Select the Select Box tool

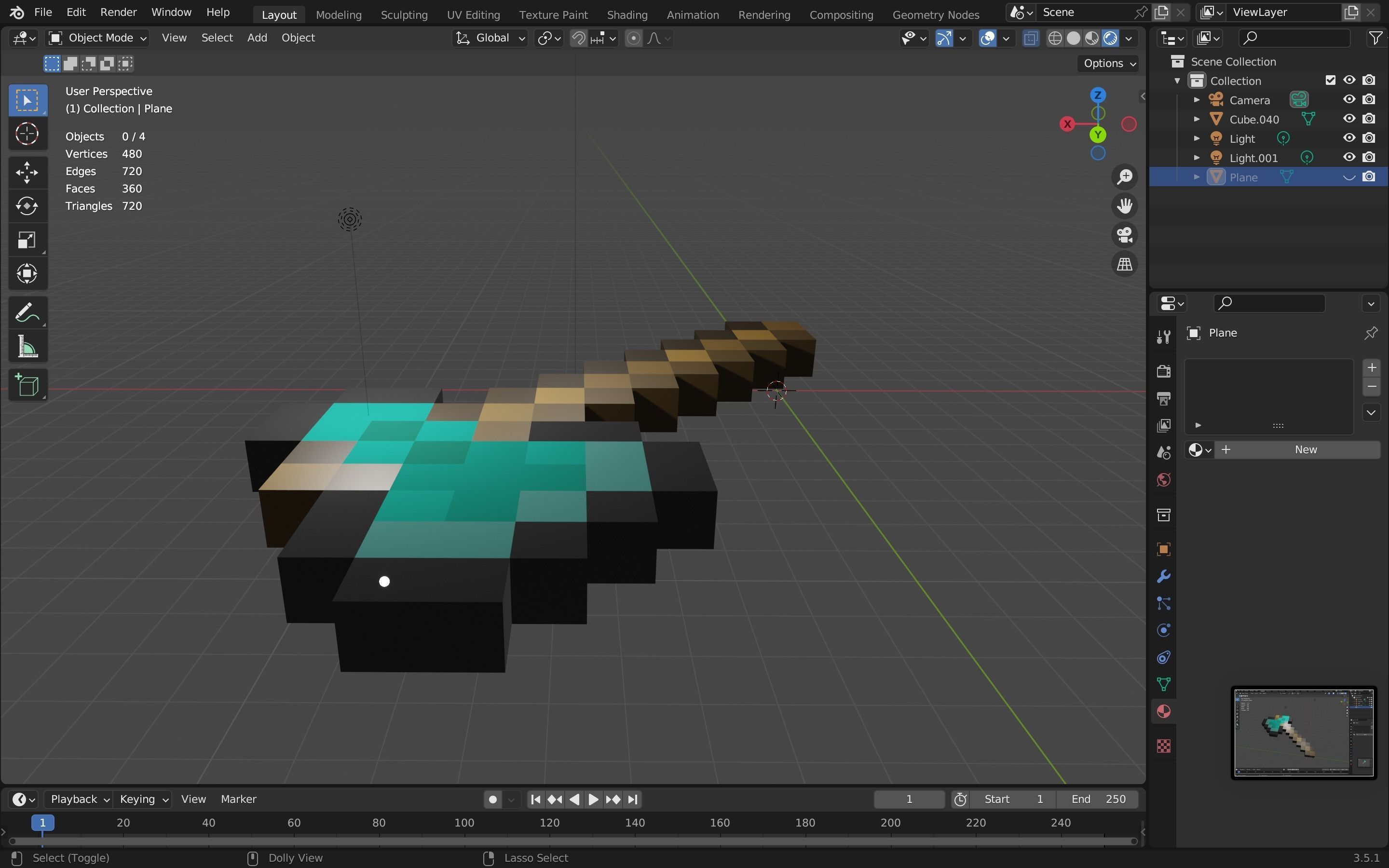pyautogui.click(x=27, y=100)
